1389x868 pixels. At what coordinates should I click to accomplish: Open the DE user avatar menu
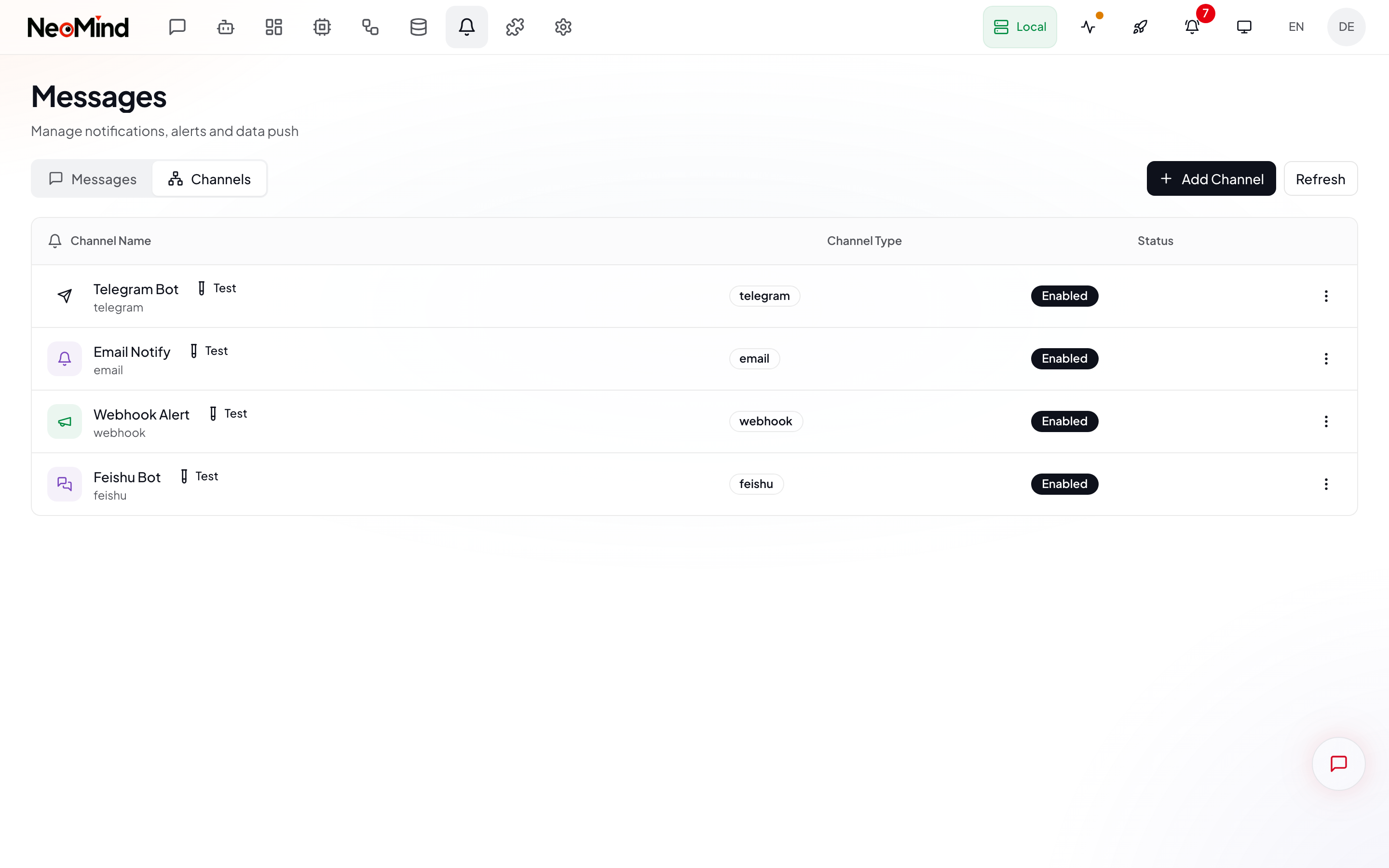pos(1346,27)
